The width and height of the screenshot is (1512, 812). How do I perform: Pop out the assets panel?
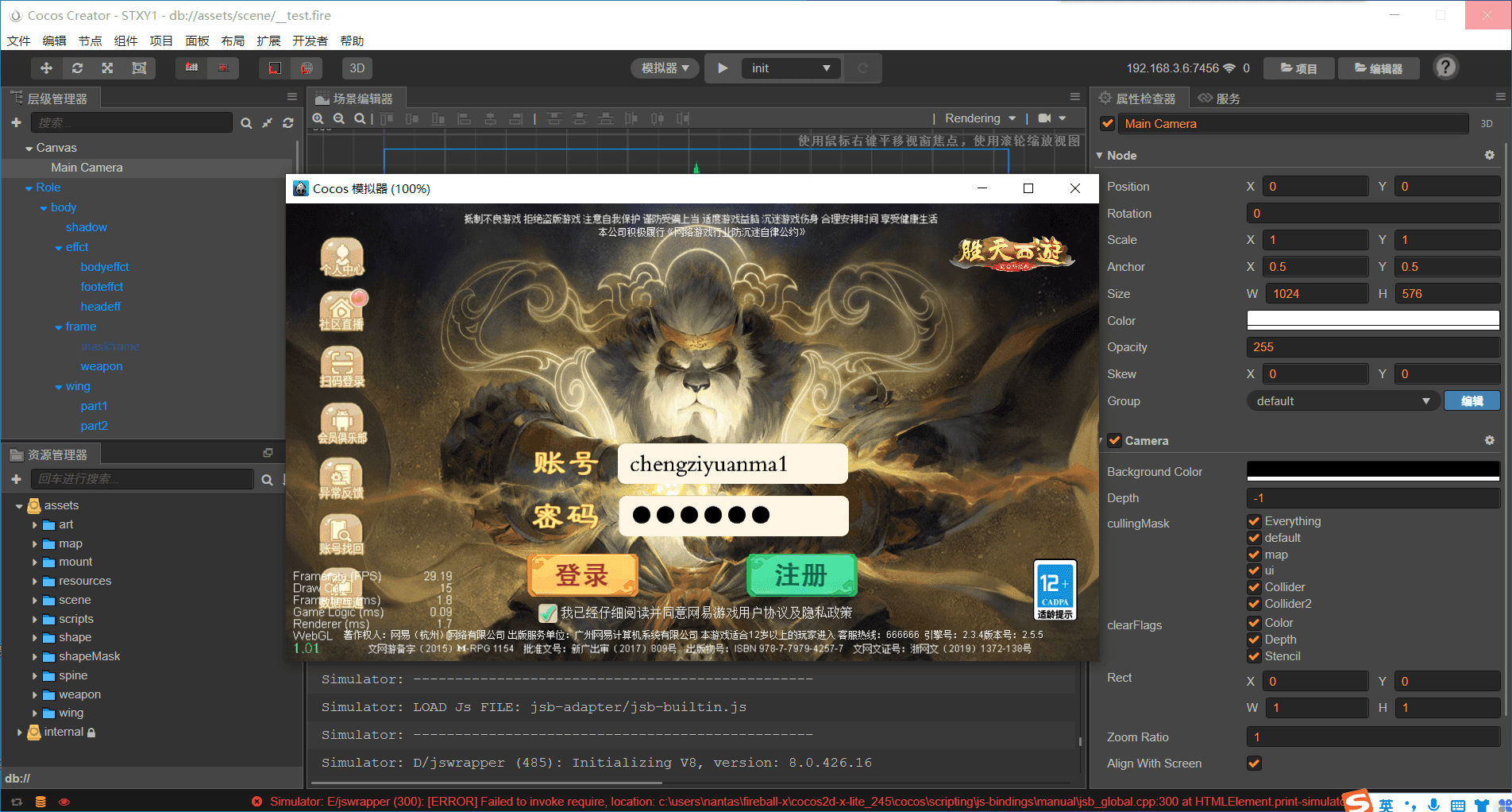pos(268,453)
